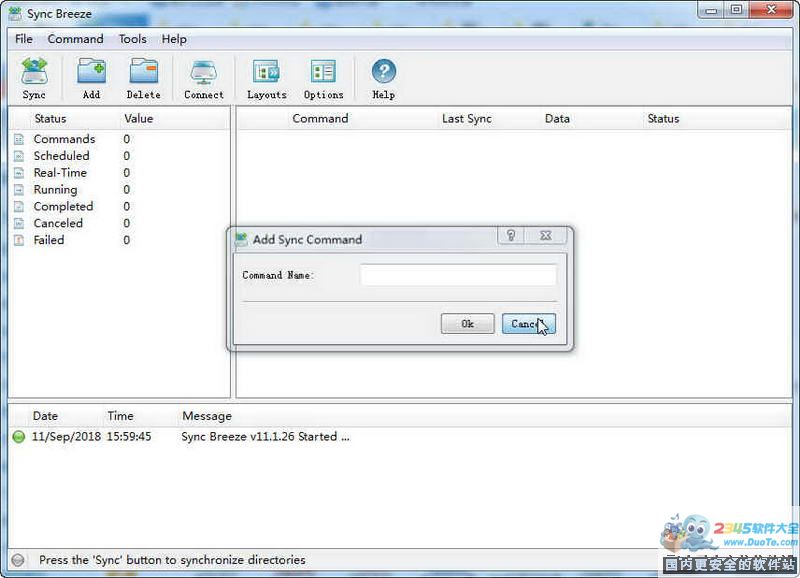800x578 pixels.
Task: Click the Status column header in left panel
Action: click(x=51, y=118)
